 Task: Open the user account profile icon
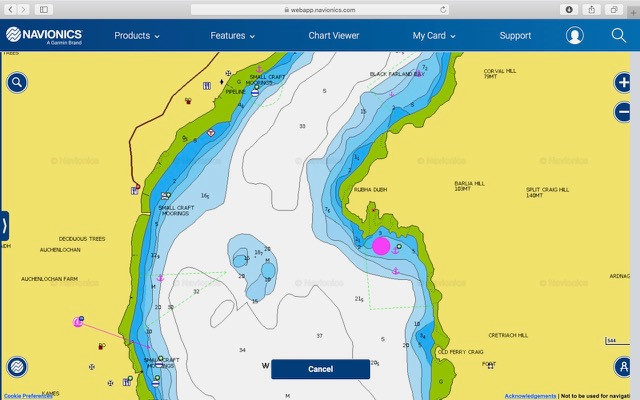click(575, 36)
